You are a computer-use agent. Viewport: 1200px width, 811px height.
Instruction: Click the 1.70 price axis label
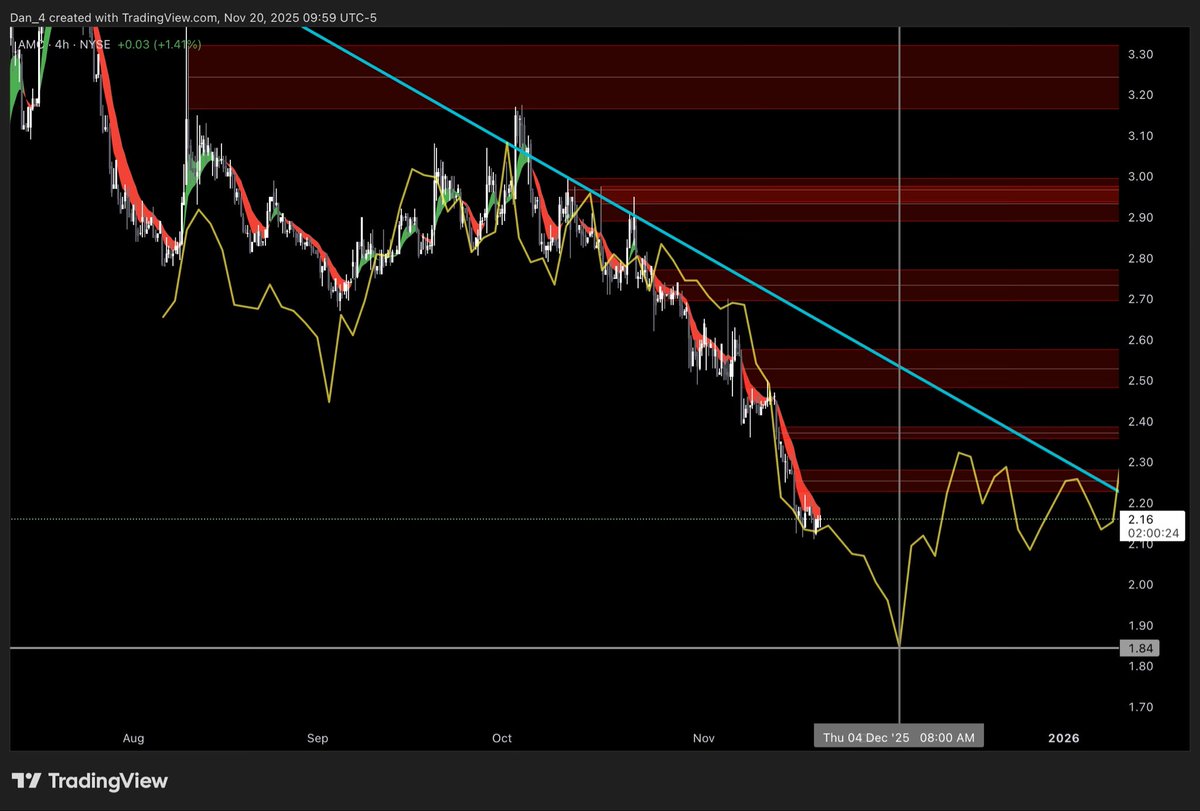1140,707
